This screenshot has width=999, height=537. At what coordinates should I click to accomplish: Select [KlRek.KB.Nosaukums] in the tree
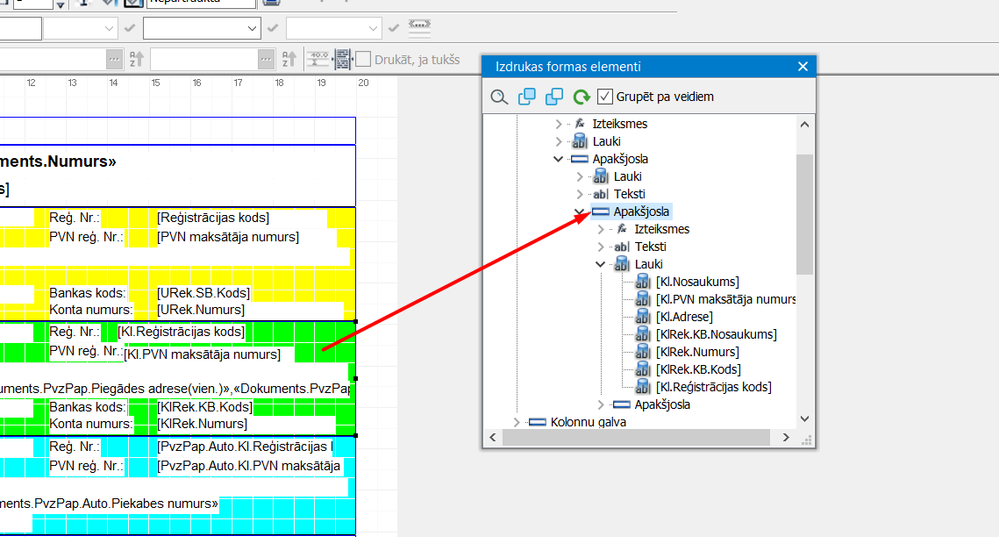pos(716,334)
